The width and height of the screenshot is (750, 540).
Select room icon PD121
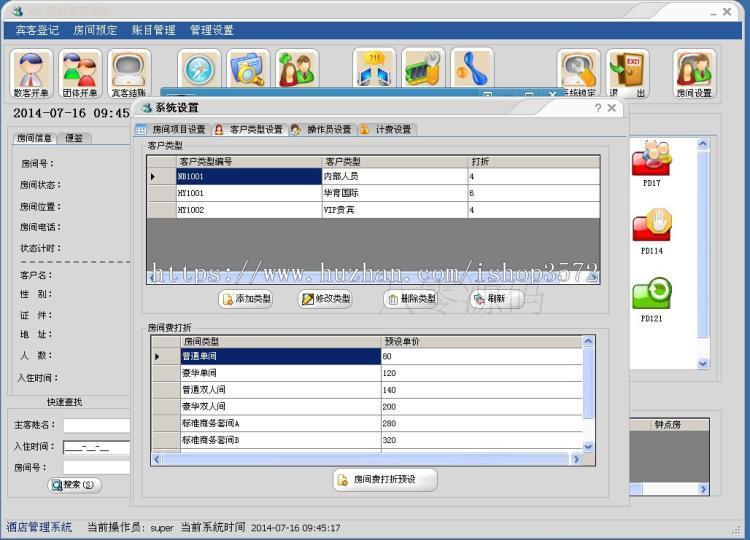pos(651,299)
